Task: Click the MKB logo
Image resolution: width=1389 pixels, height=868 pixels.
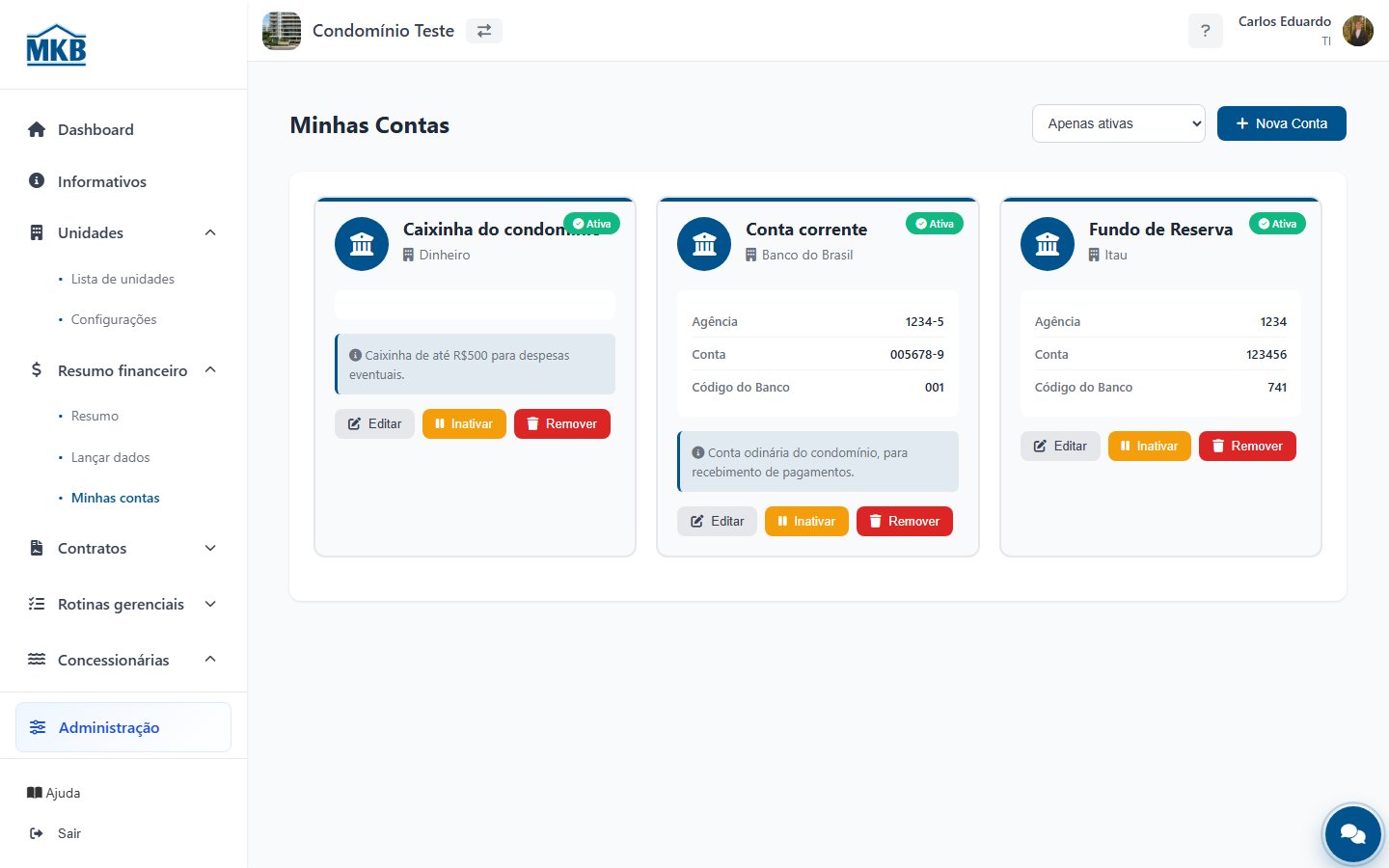Action: tap(56, 44)
